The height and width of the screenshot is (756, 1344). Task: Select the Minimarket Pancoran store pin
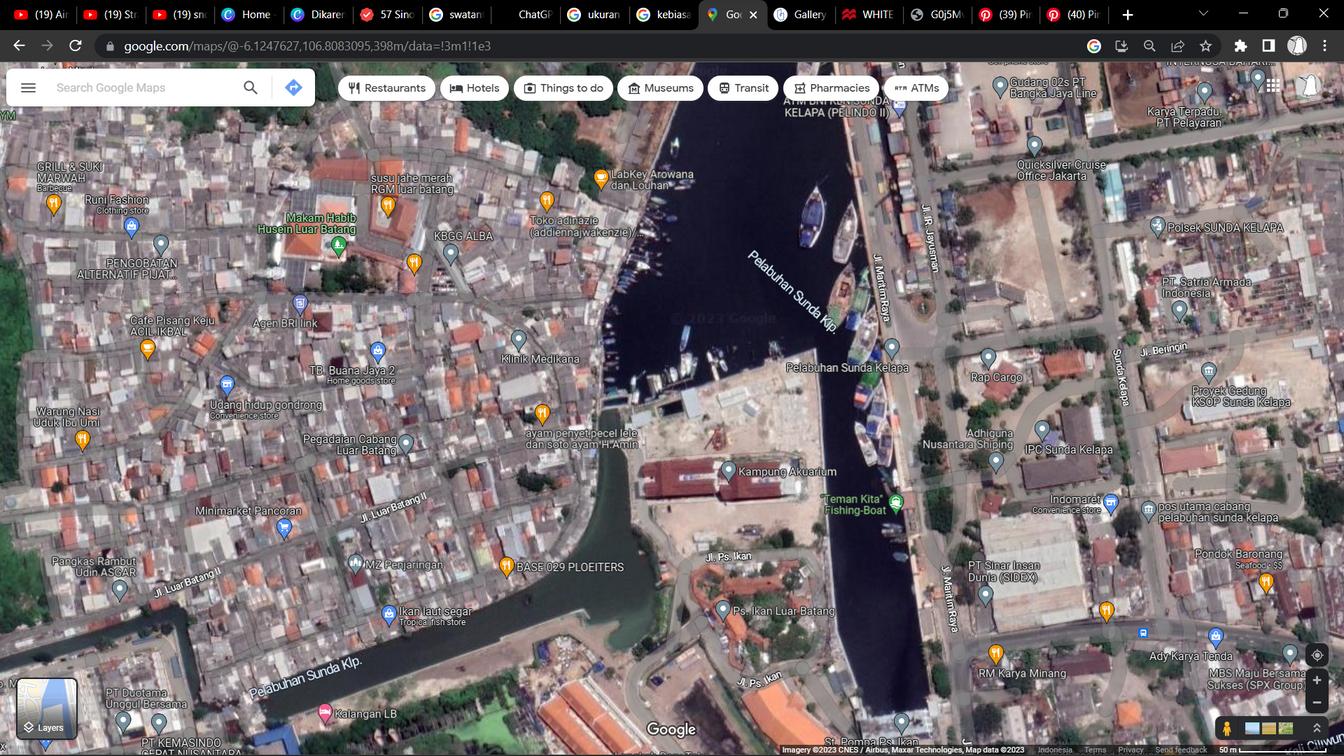(x=284, y=527)
